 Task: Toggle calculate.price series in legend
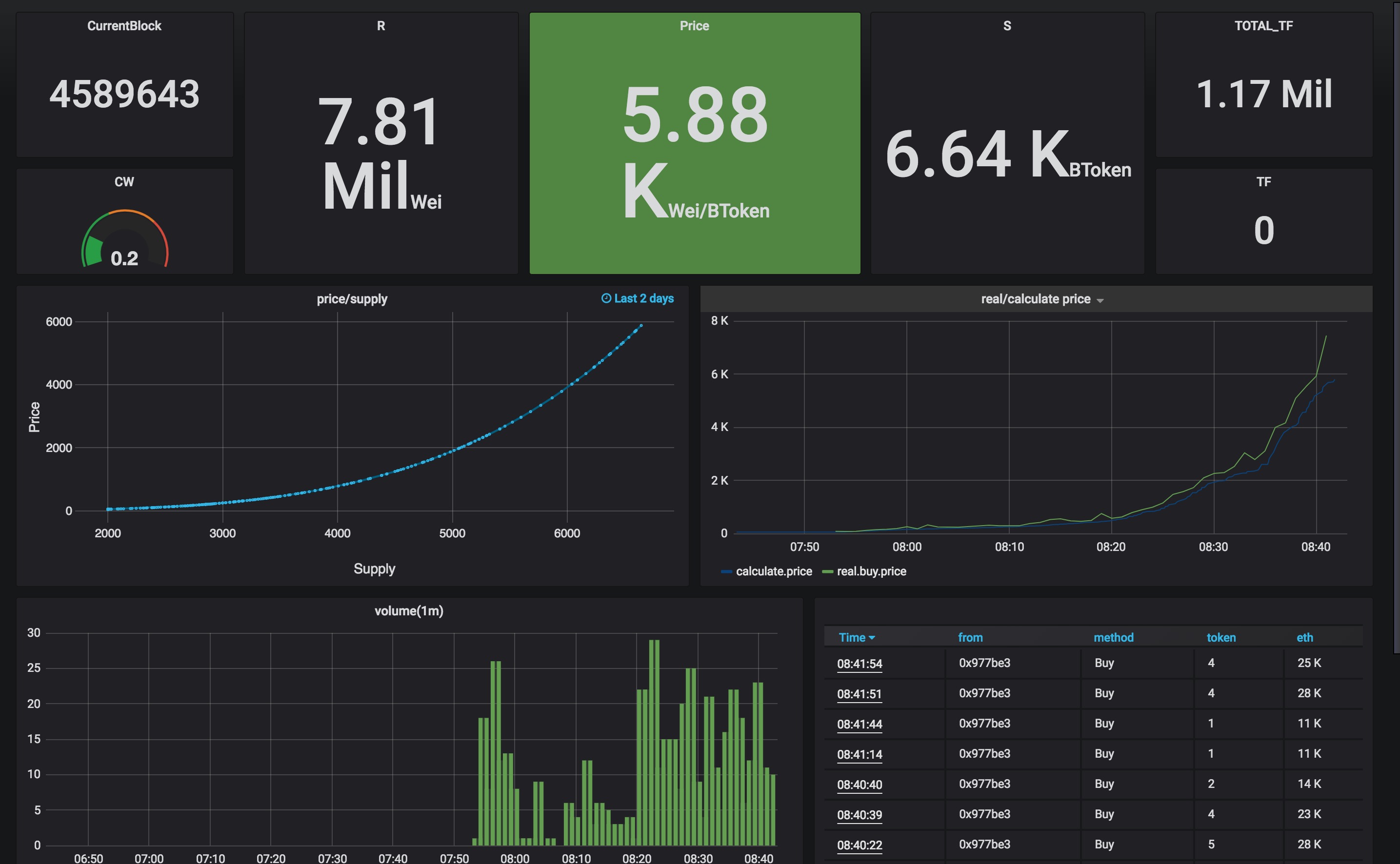tap(774, 571)
